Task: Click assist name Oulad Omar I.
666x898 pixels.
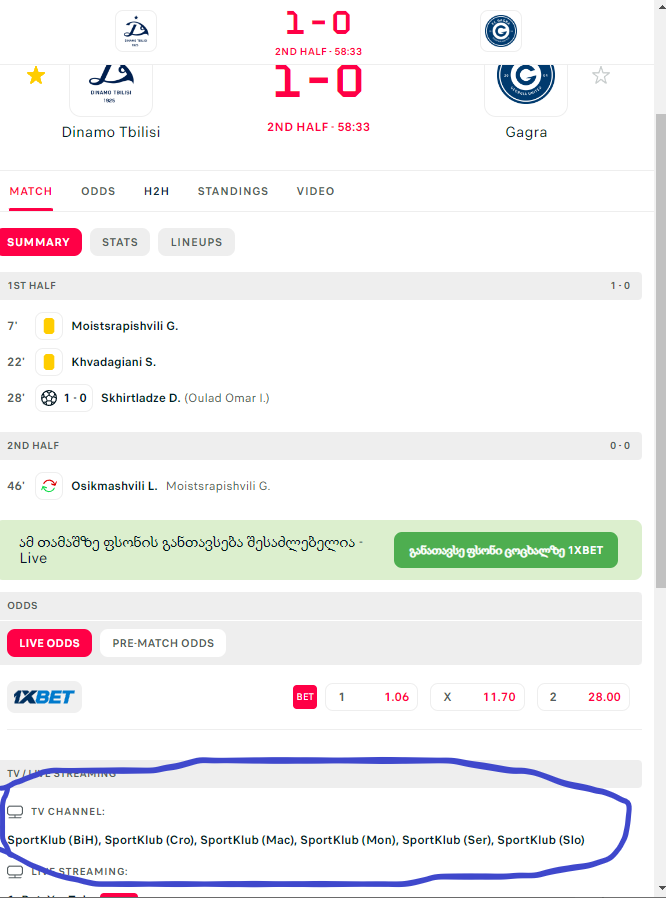Action: (227, 398)
